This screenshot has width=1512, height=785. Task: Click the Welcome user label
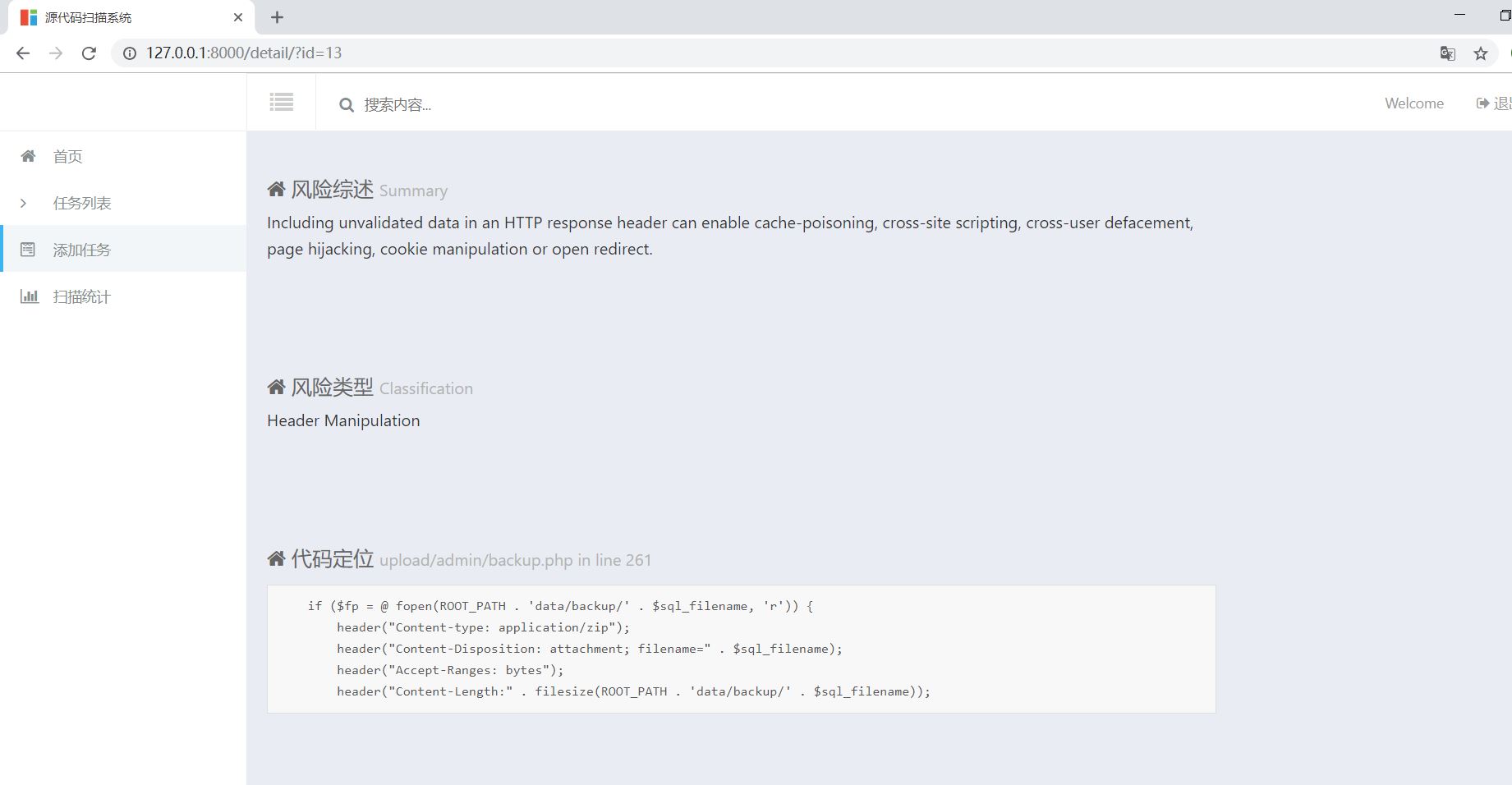1414,103
